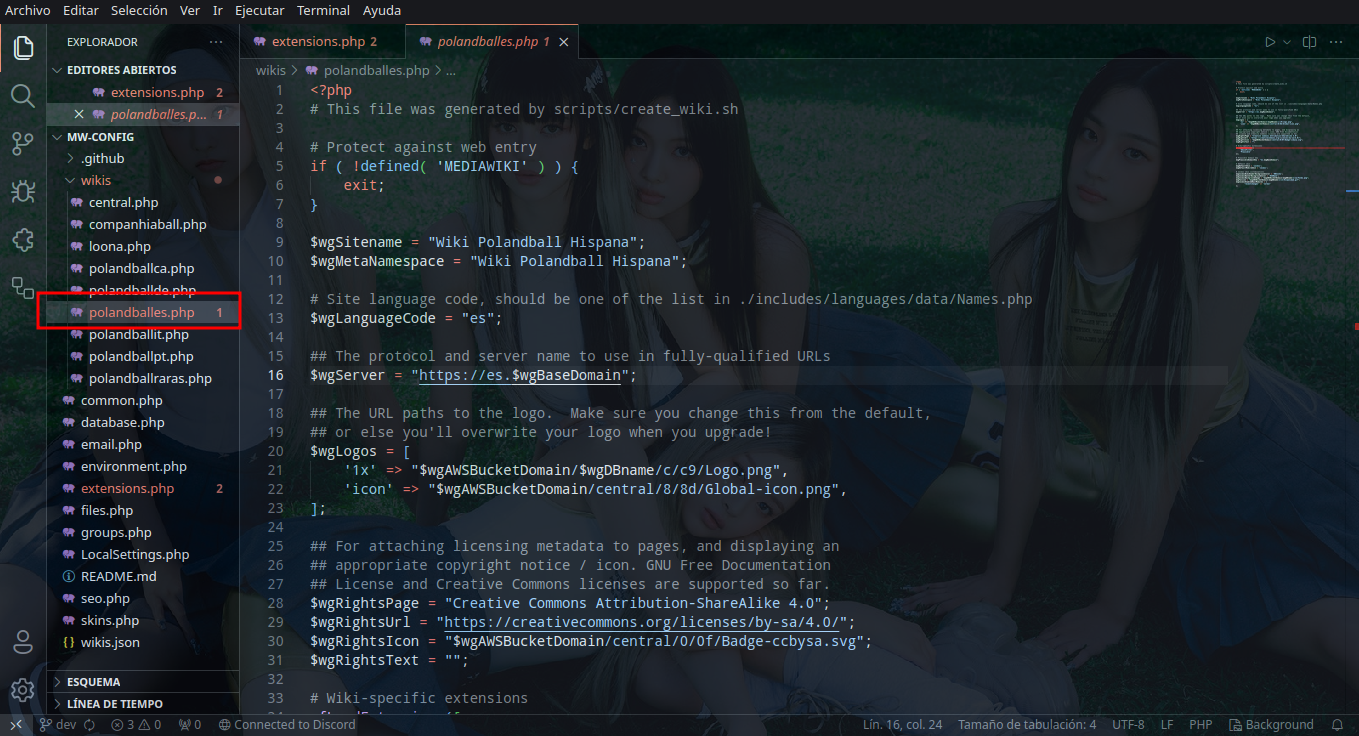
Task: Expand the ESQUEMA section
Action: click(x=93, y=682)
